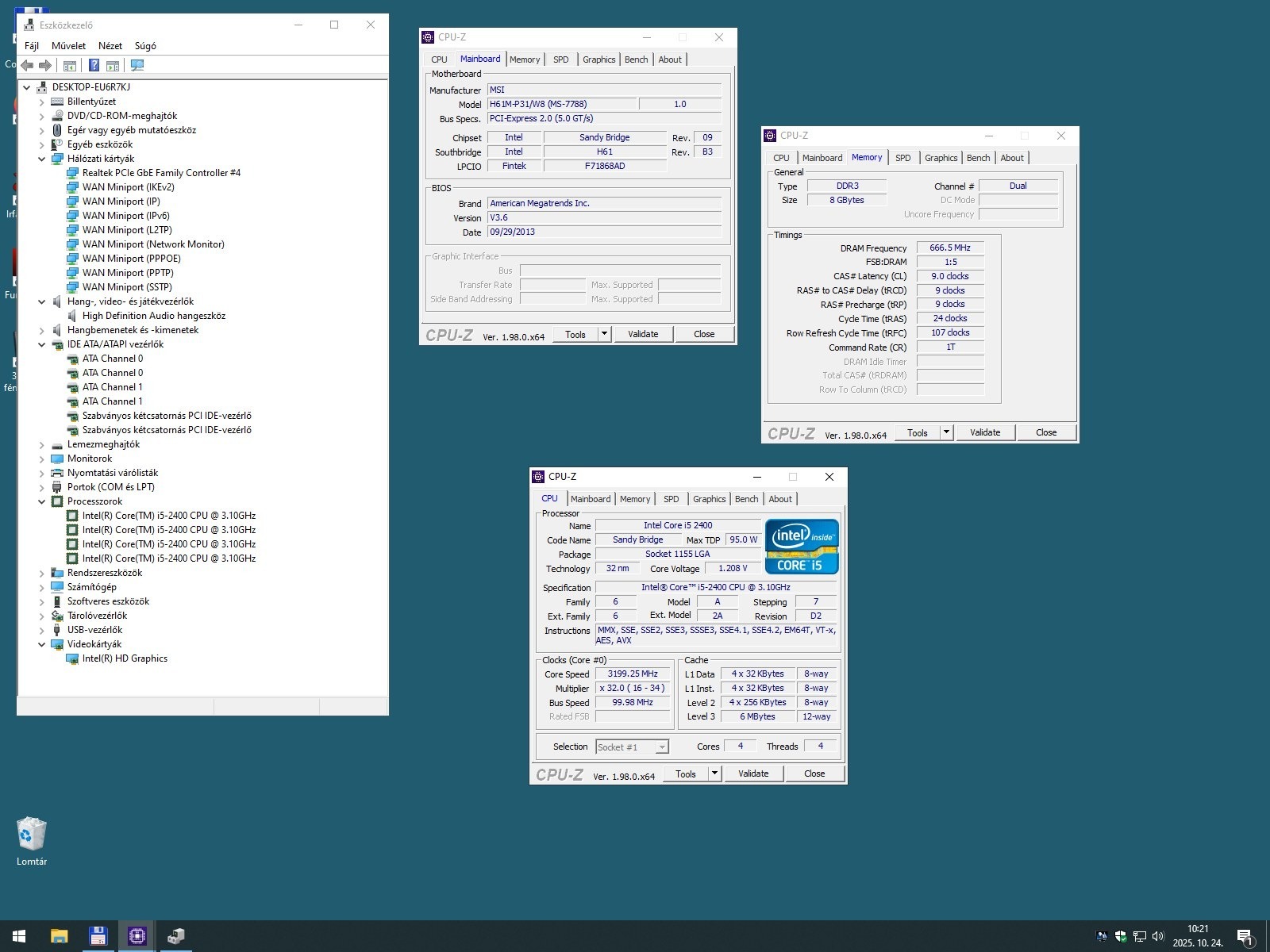Open the Művelet menu in Device Manager
Image resolution: width=1270 pixels, height=952 pixels.
(x=68, y=46)
